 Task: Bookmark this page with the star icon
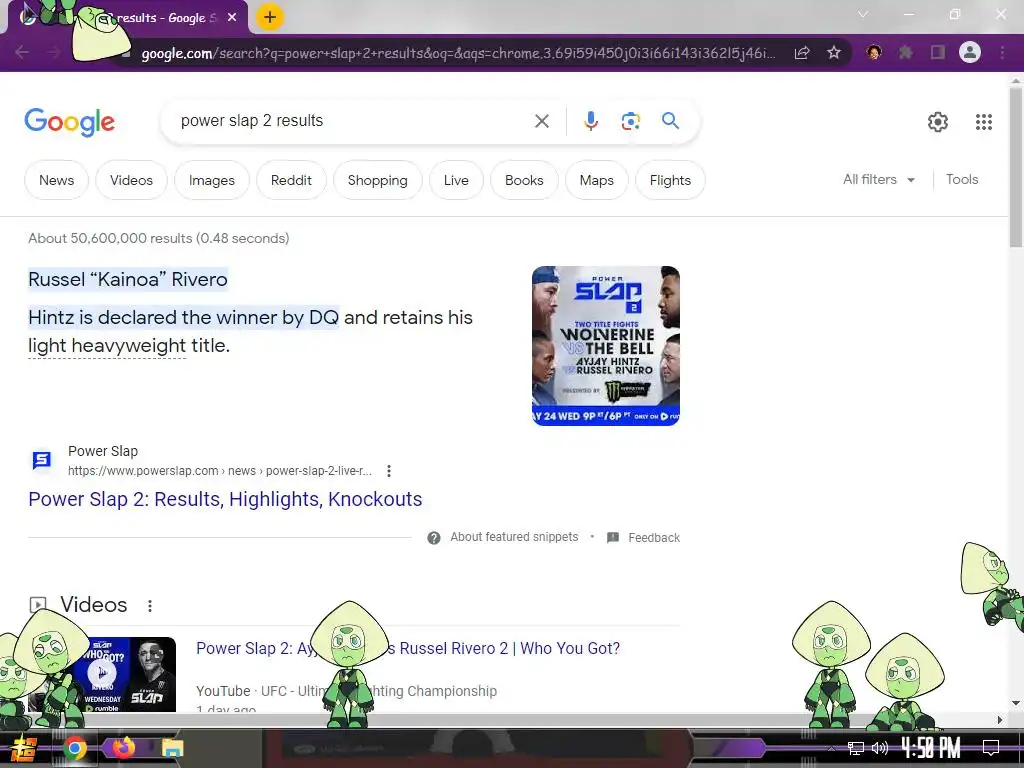tap(833, 52)
